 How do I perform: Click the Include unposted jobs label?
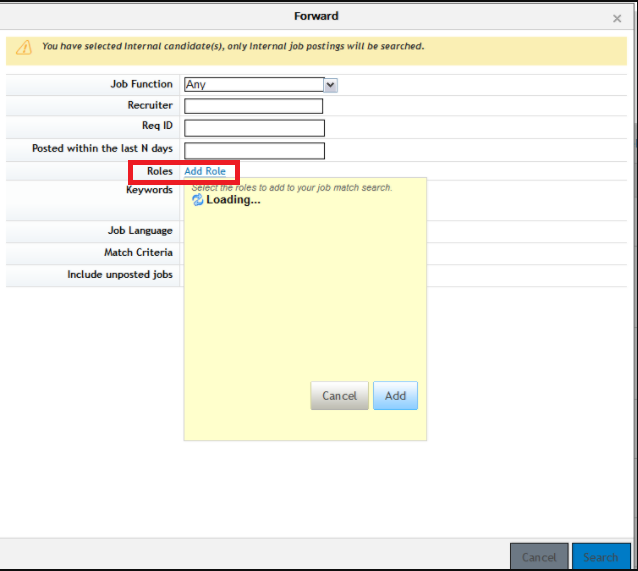click(x=120, y=275)
